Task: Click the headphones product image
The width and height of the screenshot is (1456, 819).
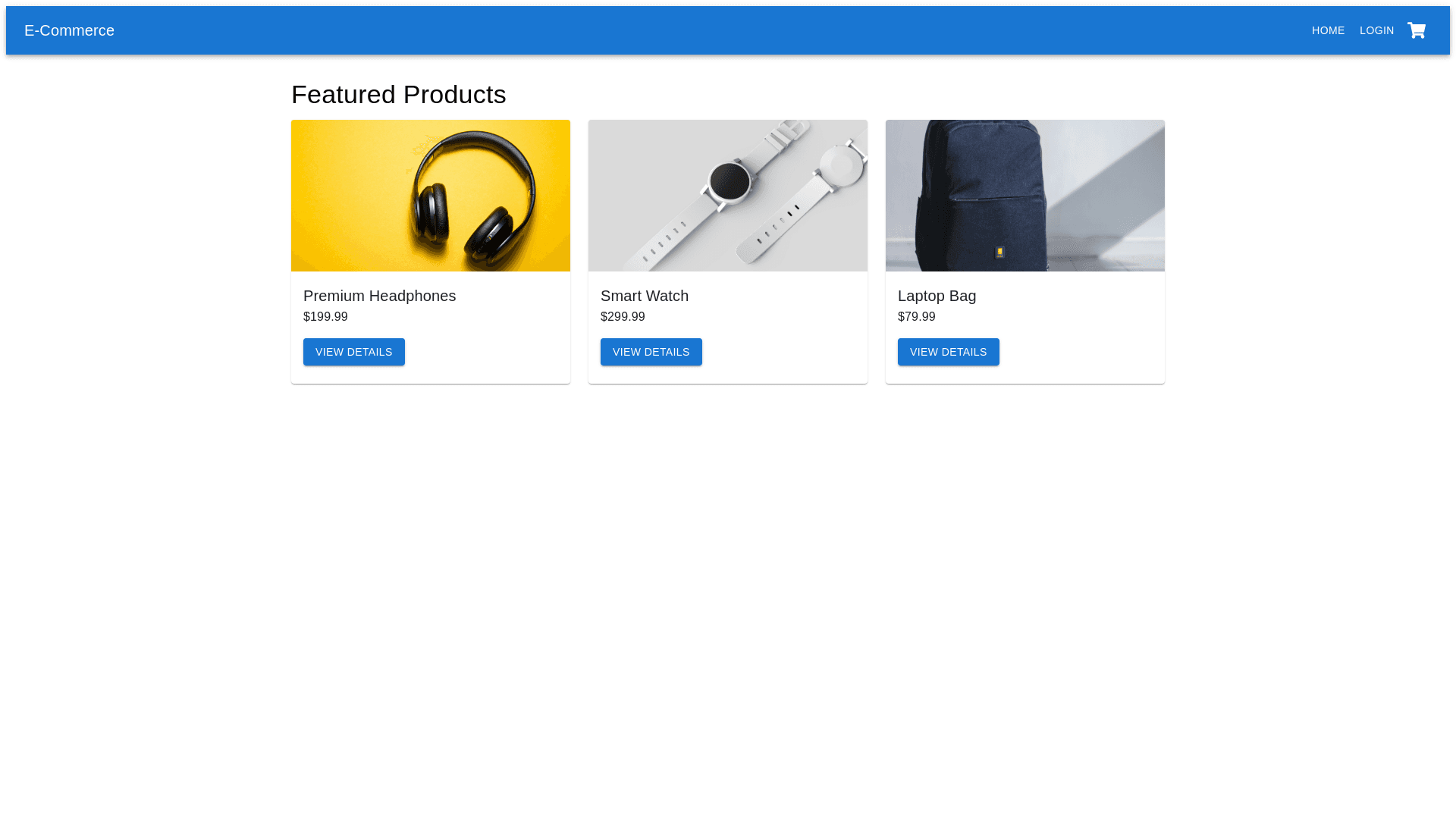Action: coord(430,196)
